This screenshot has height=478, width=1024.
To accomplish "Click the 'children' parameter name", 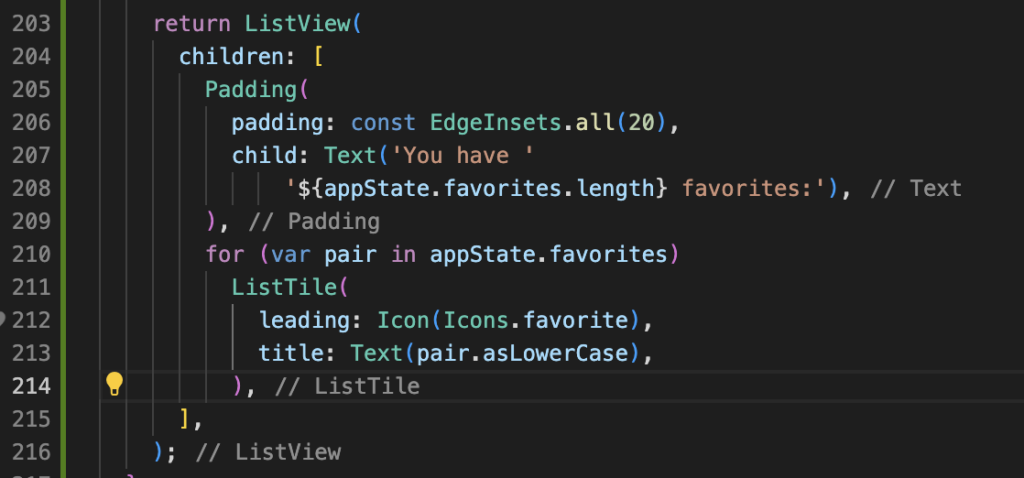I will tap(224, 56).
